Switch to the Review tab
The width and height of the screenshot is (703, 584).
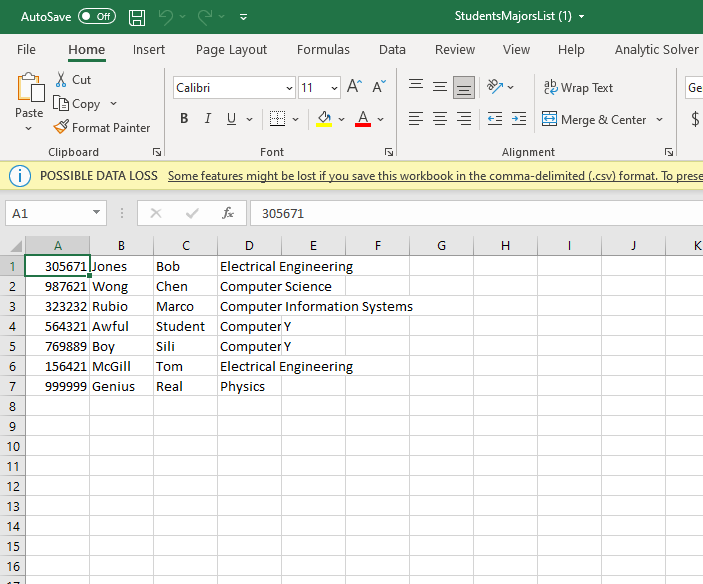pos(455,49)
